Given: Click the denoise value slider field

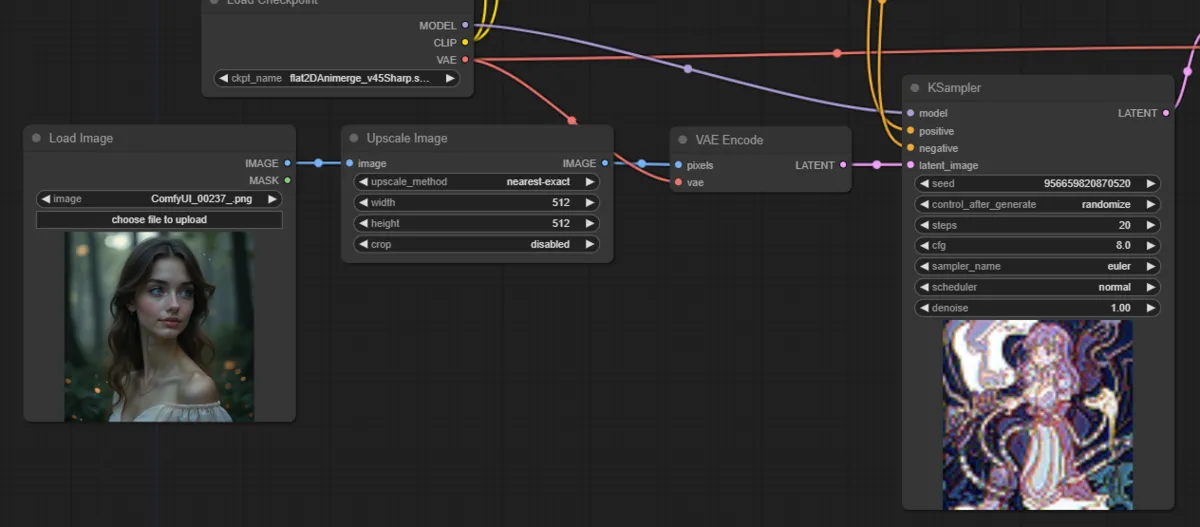Looking at the screenshot, I should pos(1038,308).
